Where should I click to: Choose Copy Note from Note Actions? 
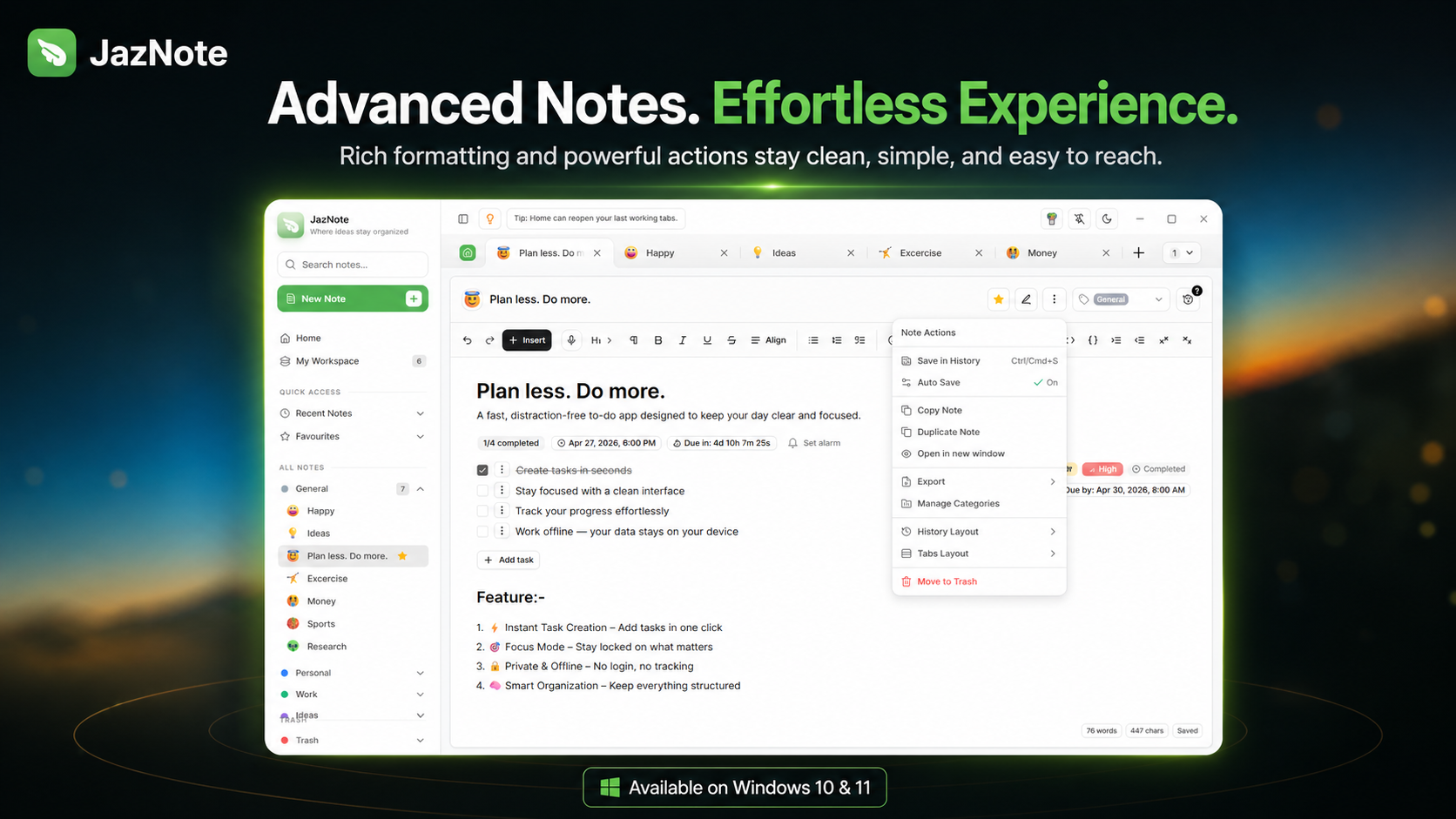tap(980, 410)
